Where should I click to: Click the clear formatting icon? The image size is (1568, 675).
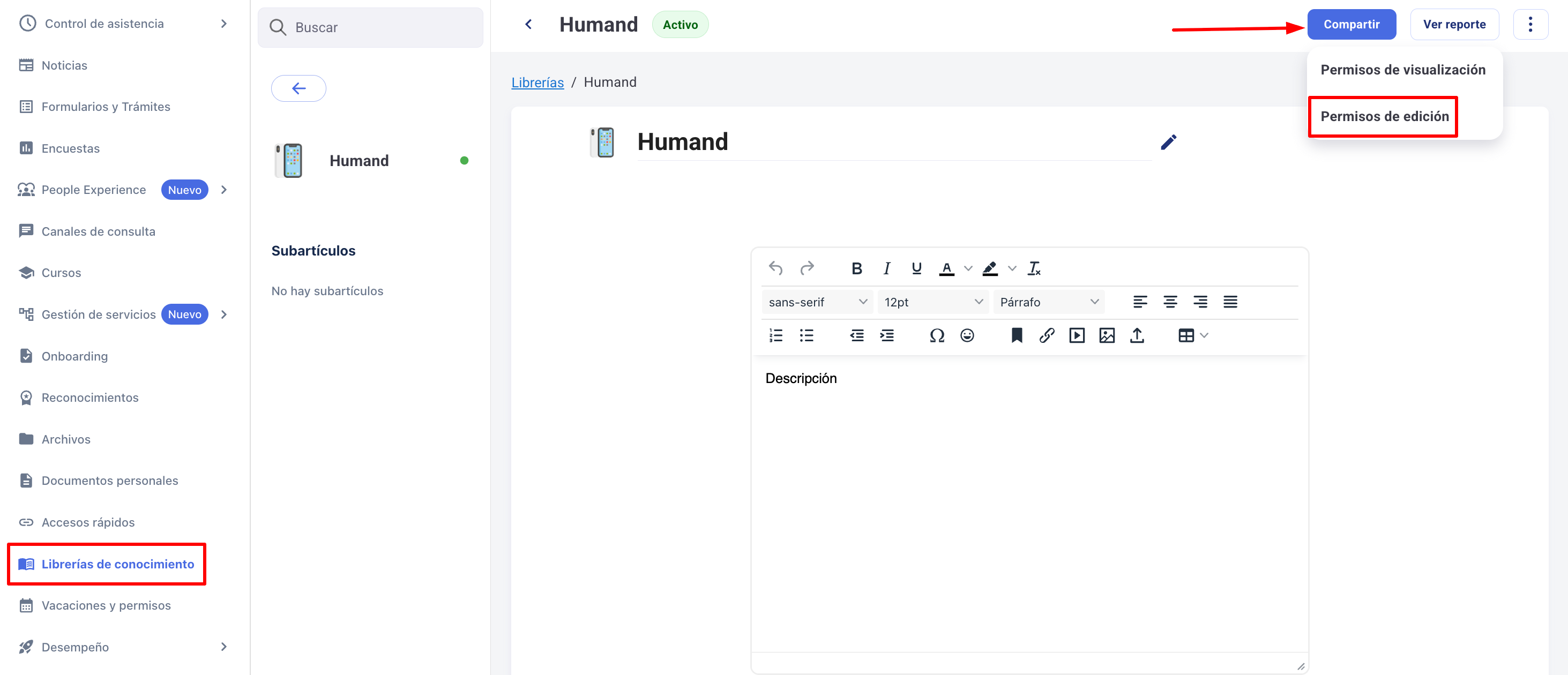[1034, 268]
